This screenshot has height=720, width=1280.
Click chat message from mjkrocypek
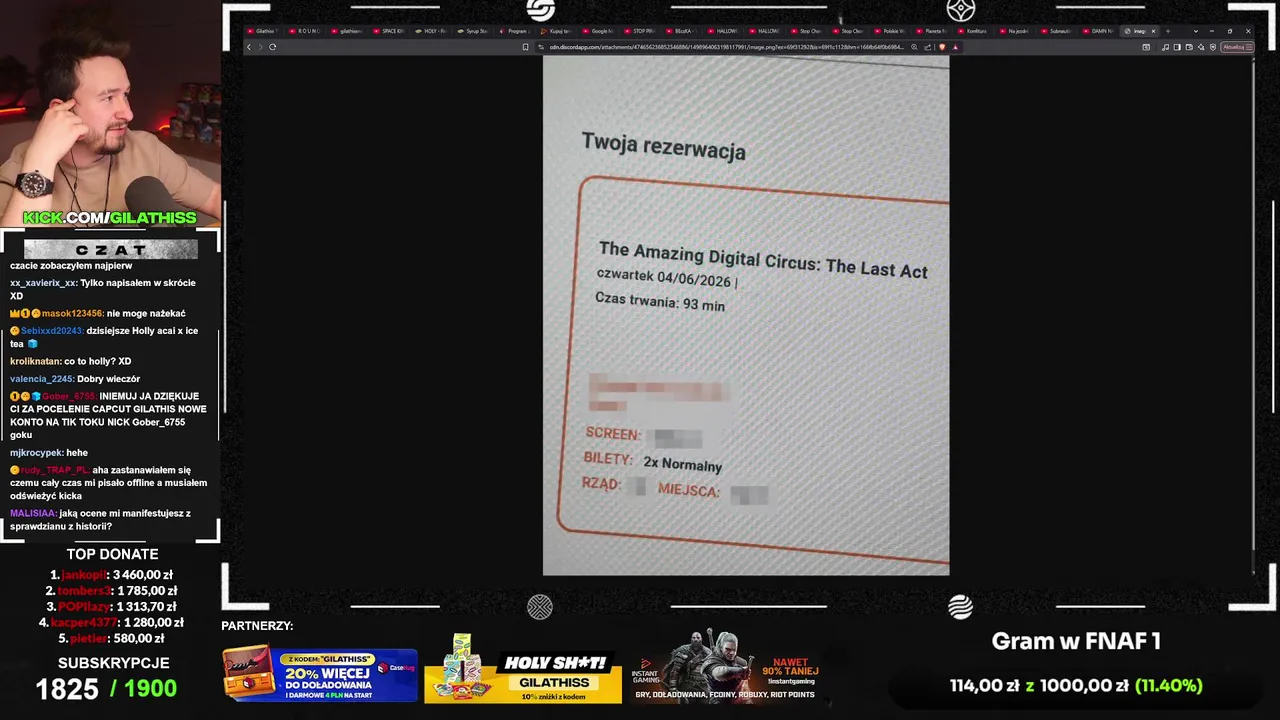[49, 453]
